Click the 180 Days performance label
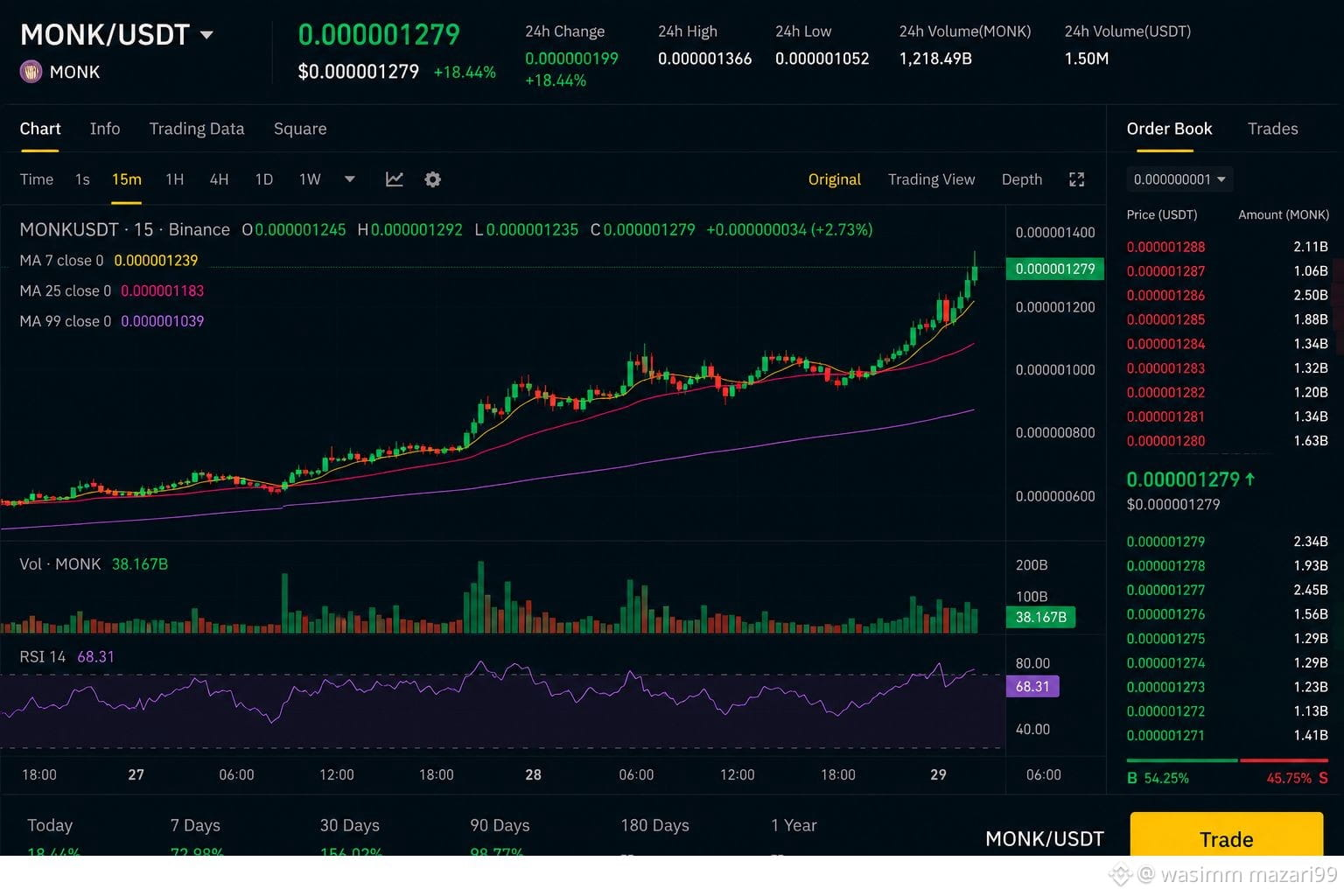1344x896 pixels. click(x=654, y=825)
